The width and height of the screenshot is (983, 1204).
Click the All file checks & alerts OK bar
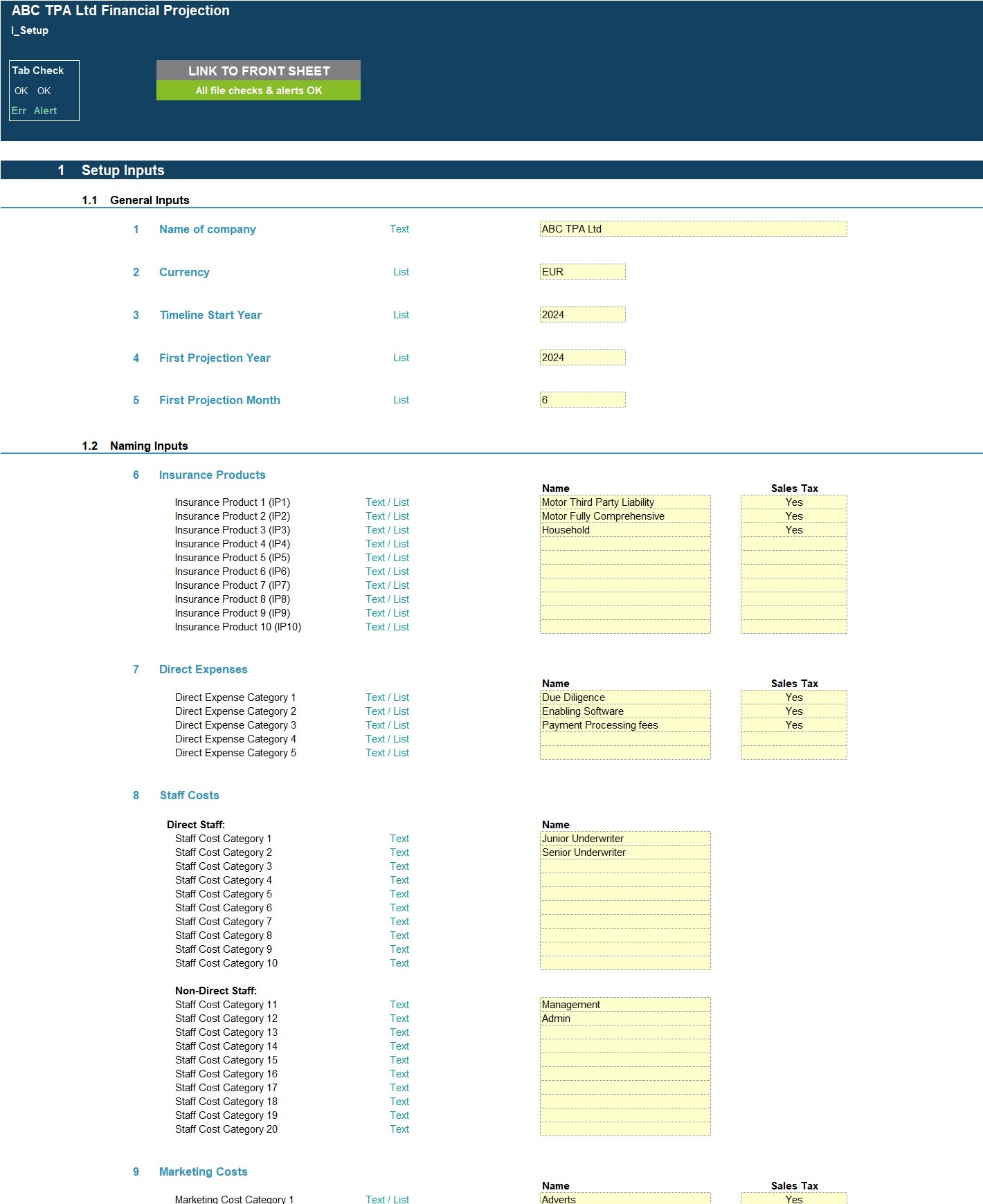click(258, 91)
